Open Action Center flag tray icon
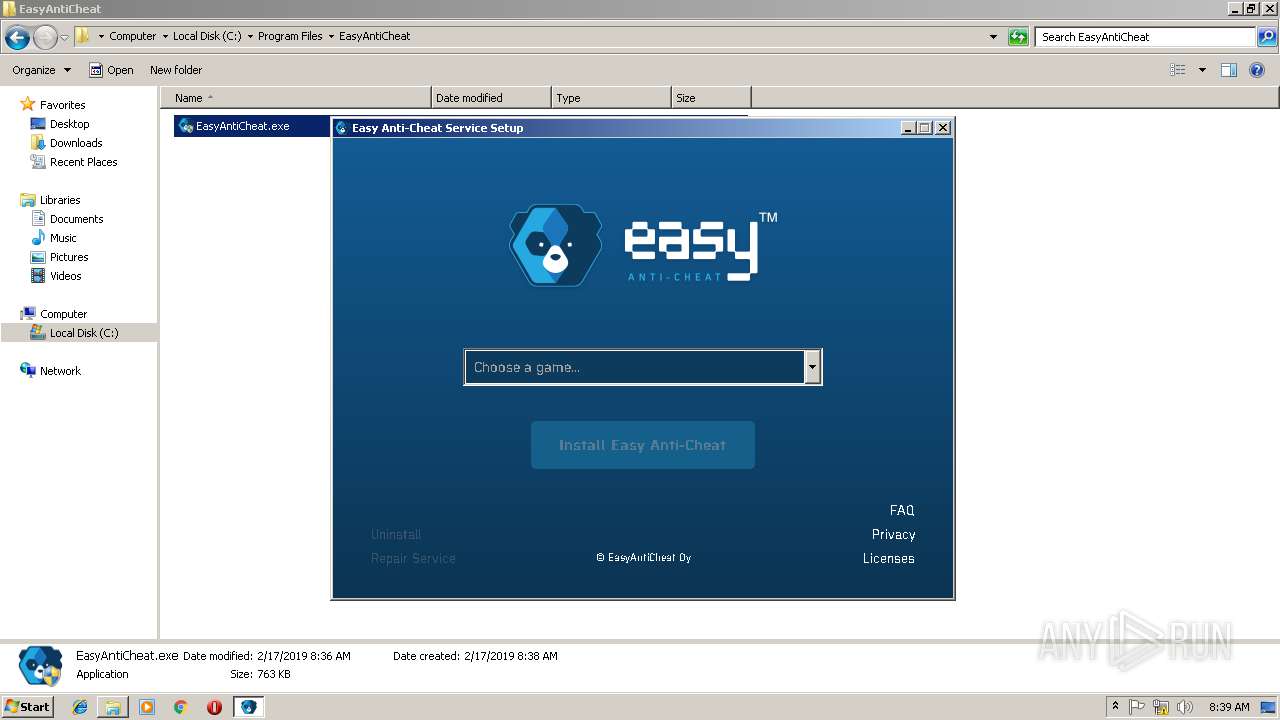Screen dimensions: 1280x720 click(1137, 707)
